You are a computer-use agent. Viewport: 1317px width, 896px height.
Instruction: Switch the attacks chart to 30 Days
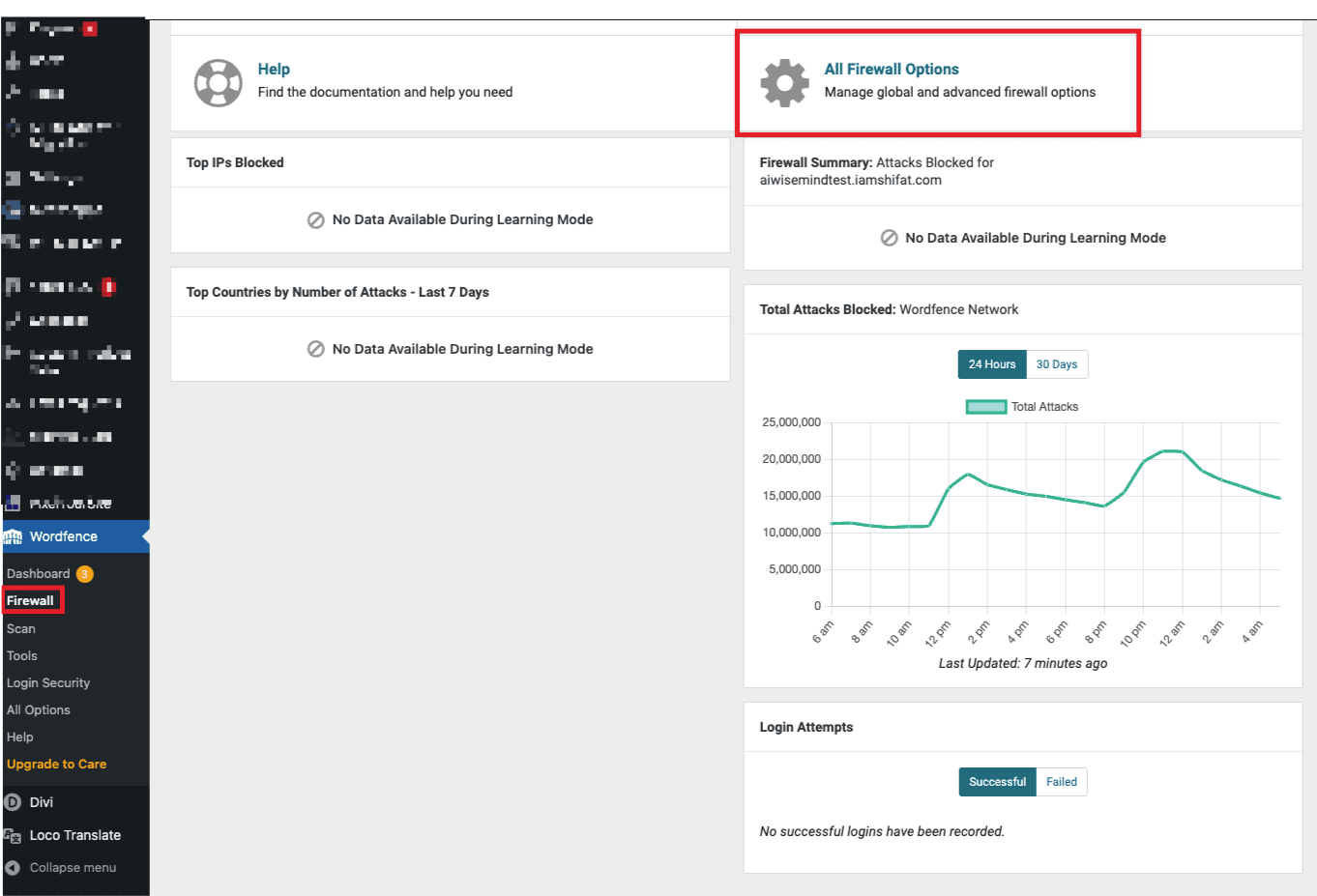[x=1056, y=364]
